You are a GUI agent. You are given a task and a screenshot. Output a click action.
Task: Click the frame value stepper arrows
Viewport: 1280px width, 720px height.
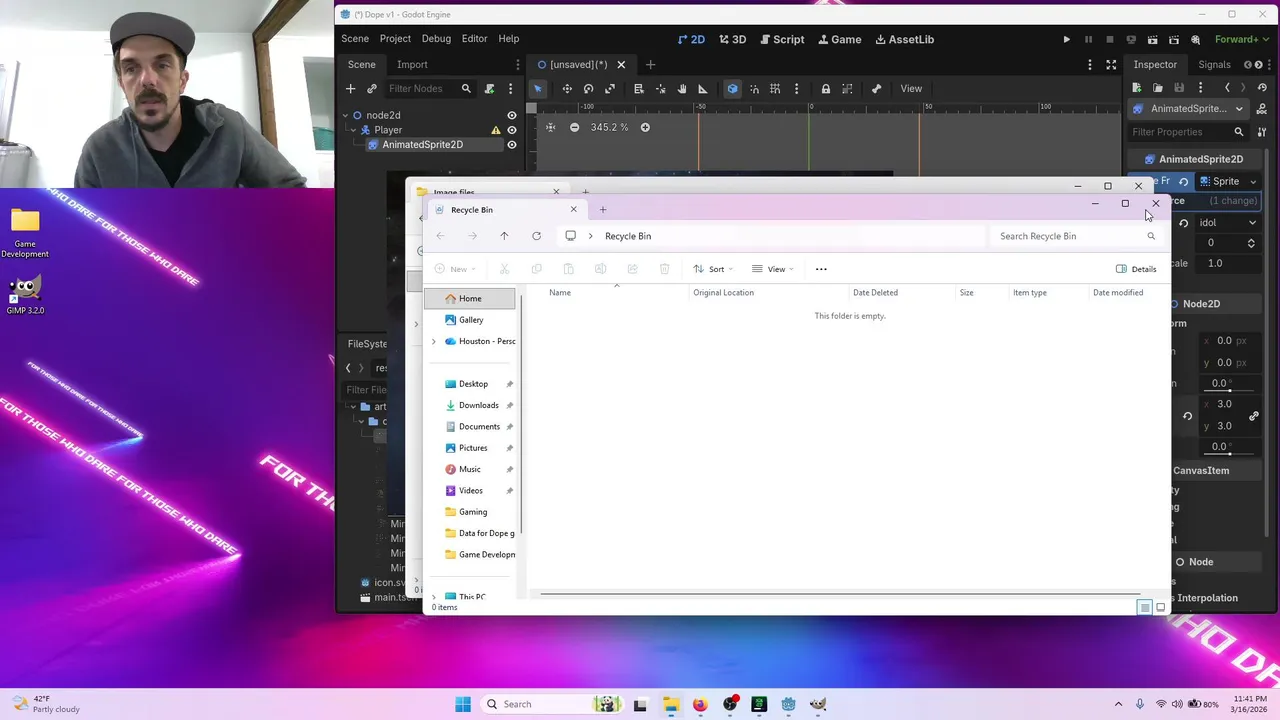point(1251,243)
